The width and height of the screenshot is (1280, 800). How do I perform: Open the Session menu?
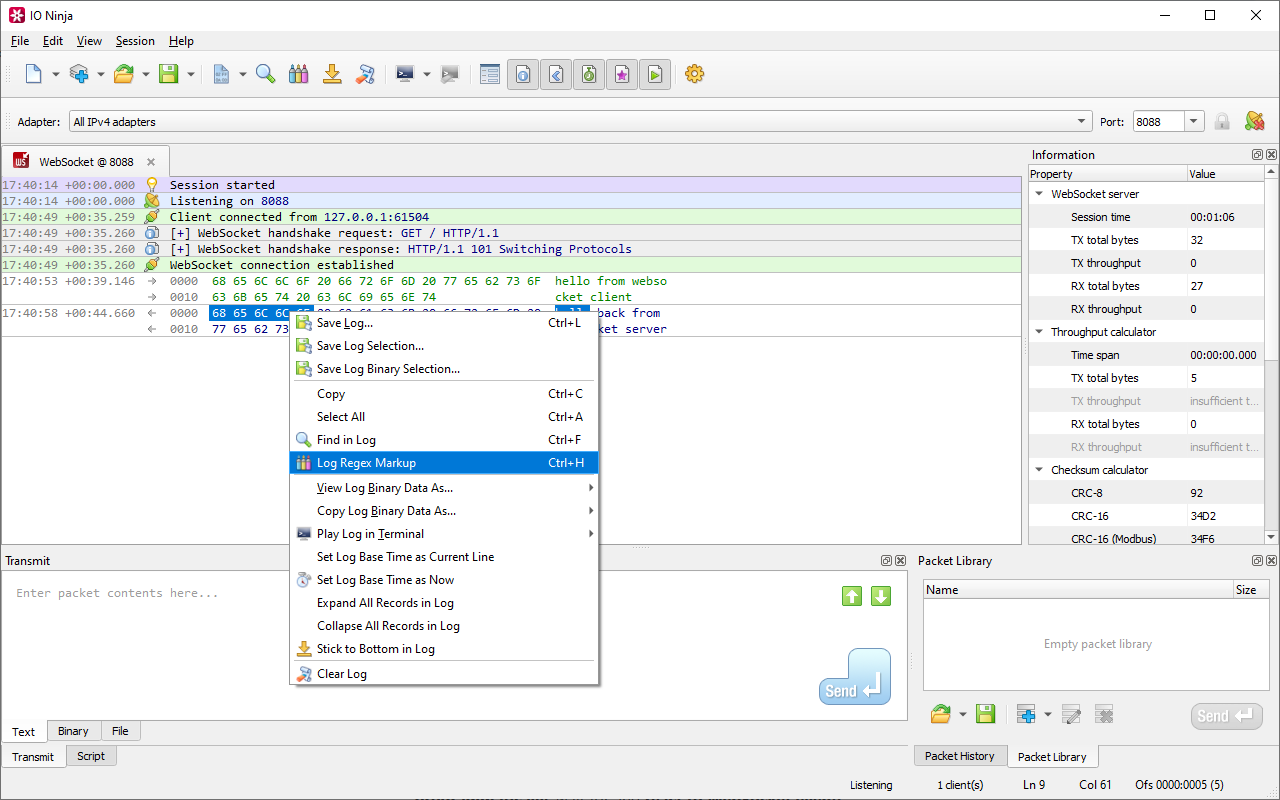135,41
